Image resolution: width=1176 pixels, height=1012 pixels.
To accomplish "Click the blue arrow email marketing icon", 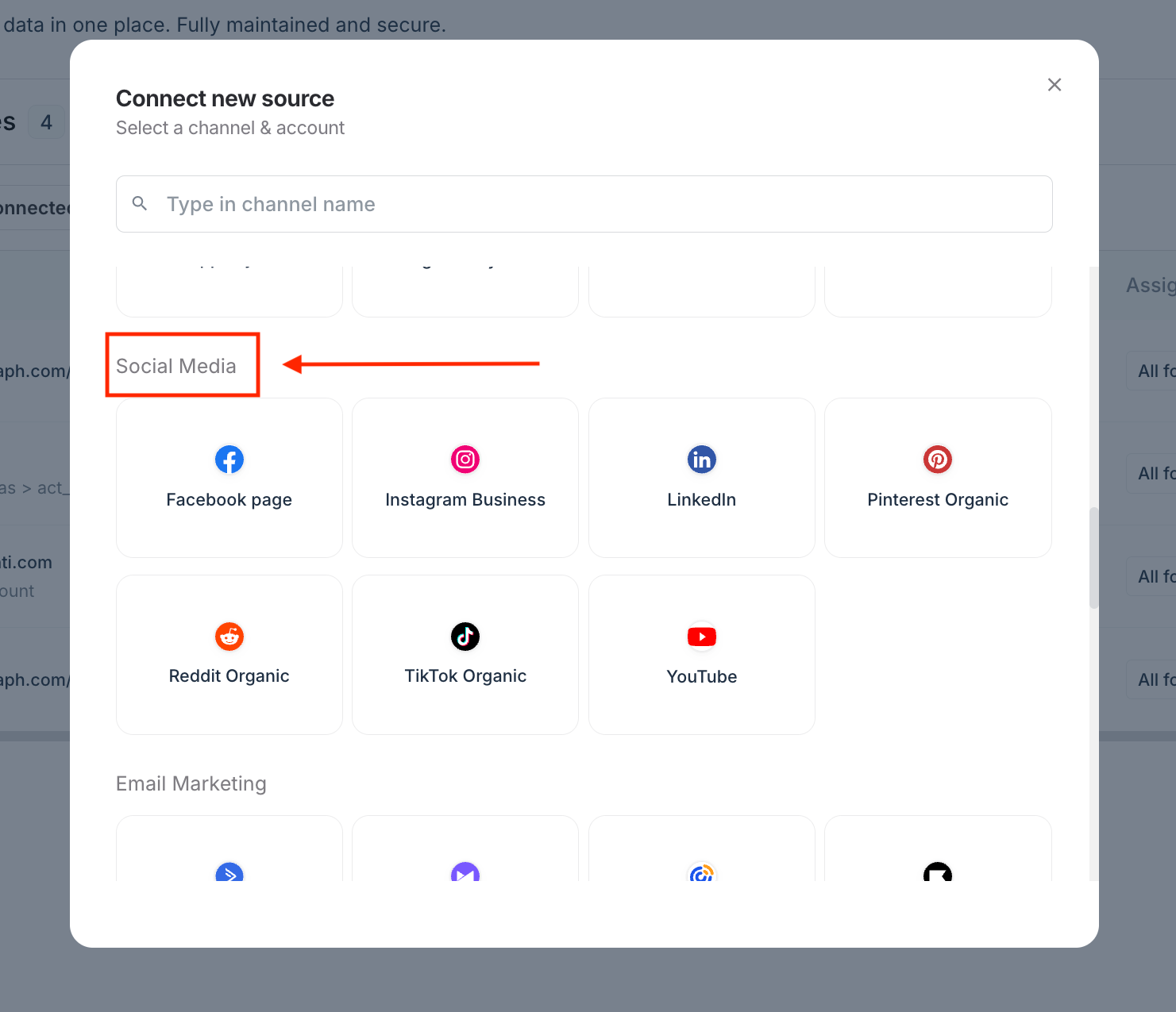I will pos(229,872).
